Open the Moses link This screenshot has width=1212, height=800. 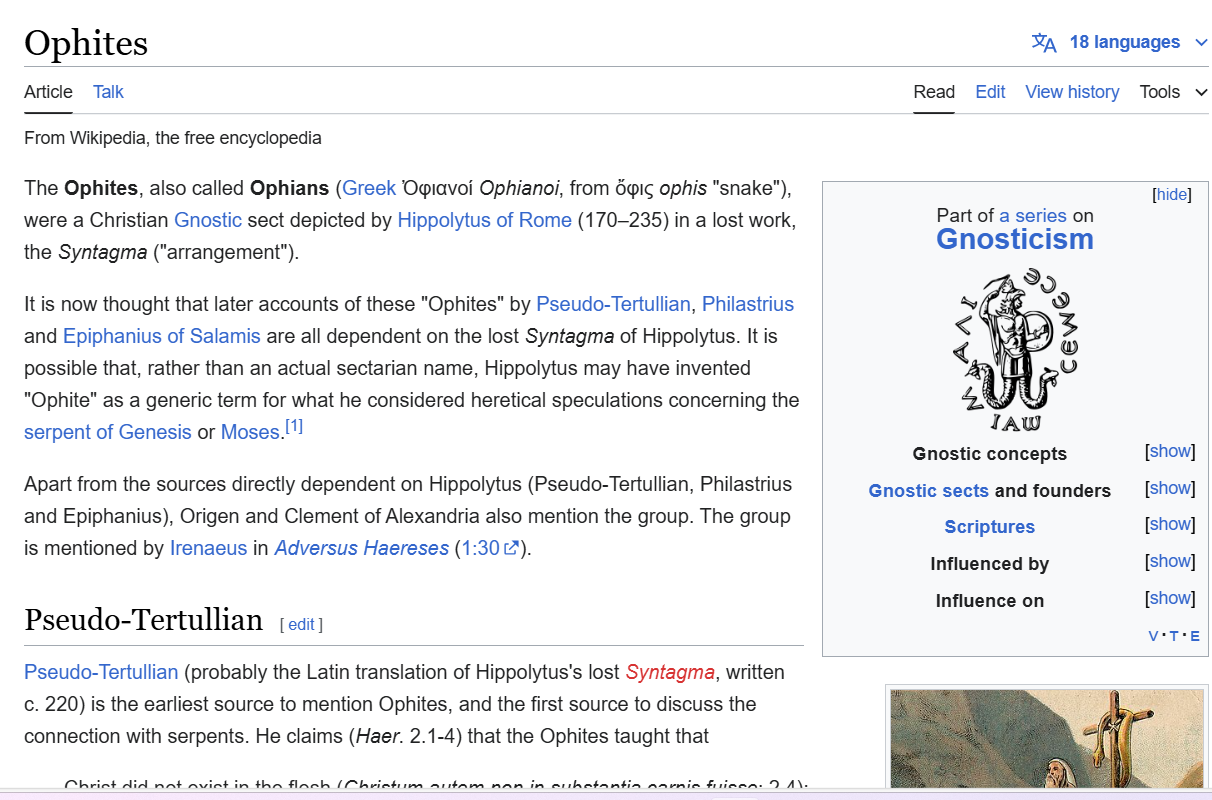click(250, 432)
